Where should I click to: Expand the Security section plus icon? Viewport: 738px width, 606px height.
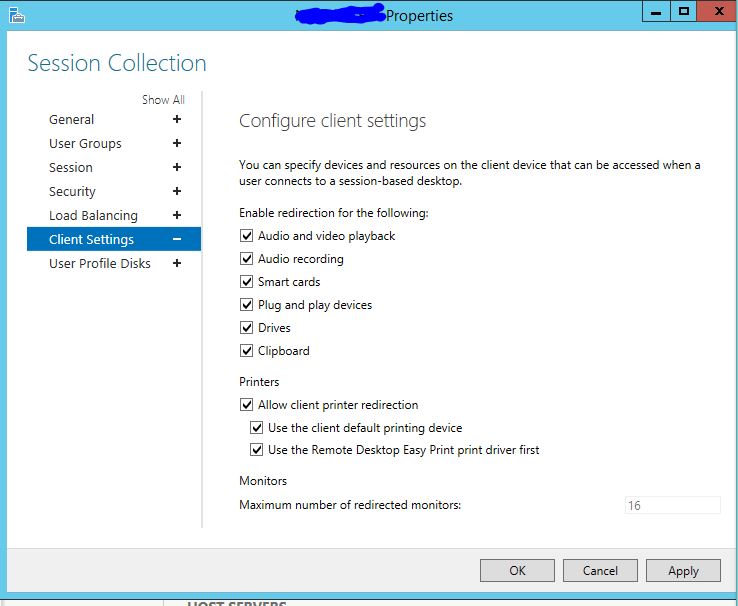click(177, 191)
